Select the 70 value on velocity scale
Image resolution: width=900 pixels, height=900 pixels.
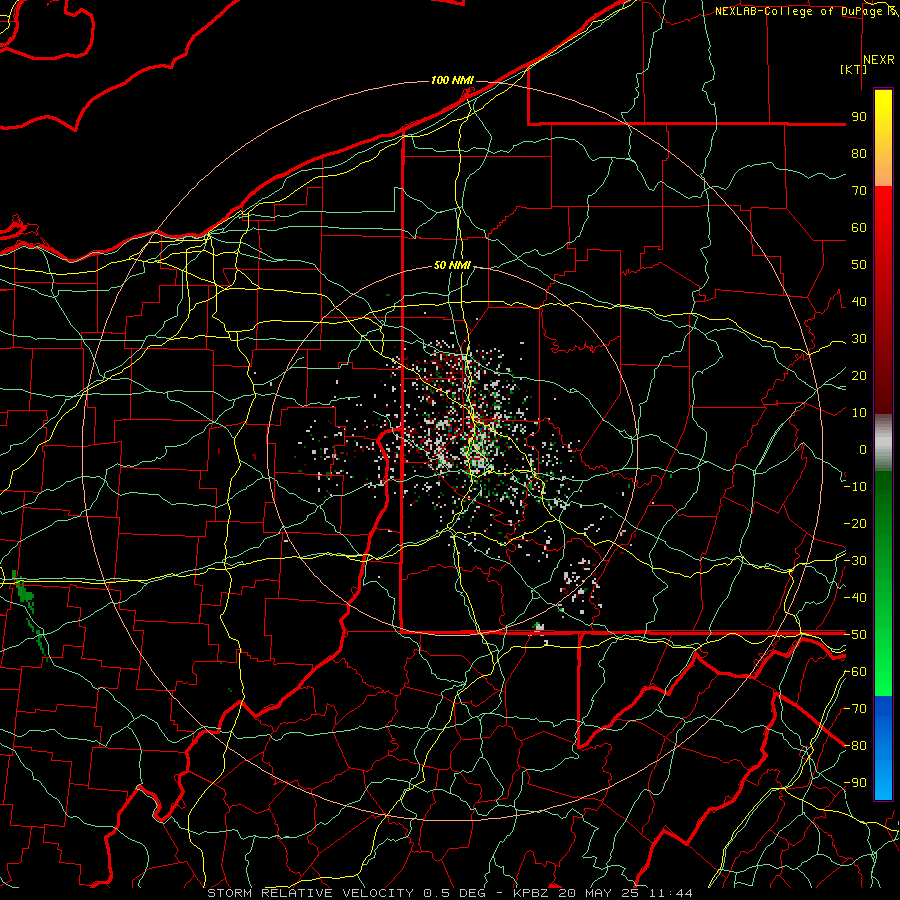pyautogui.click(x=859, y=191)
